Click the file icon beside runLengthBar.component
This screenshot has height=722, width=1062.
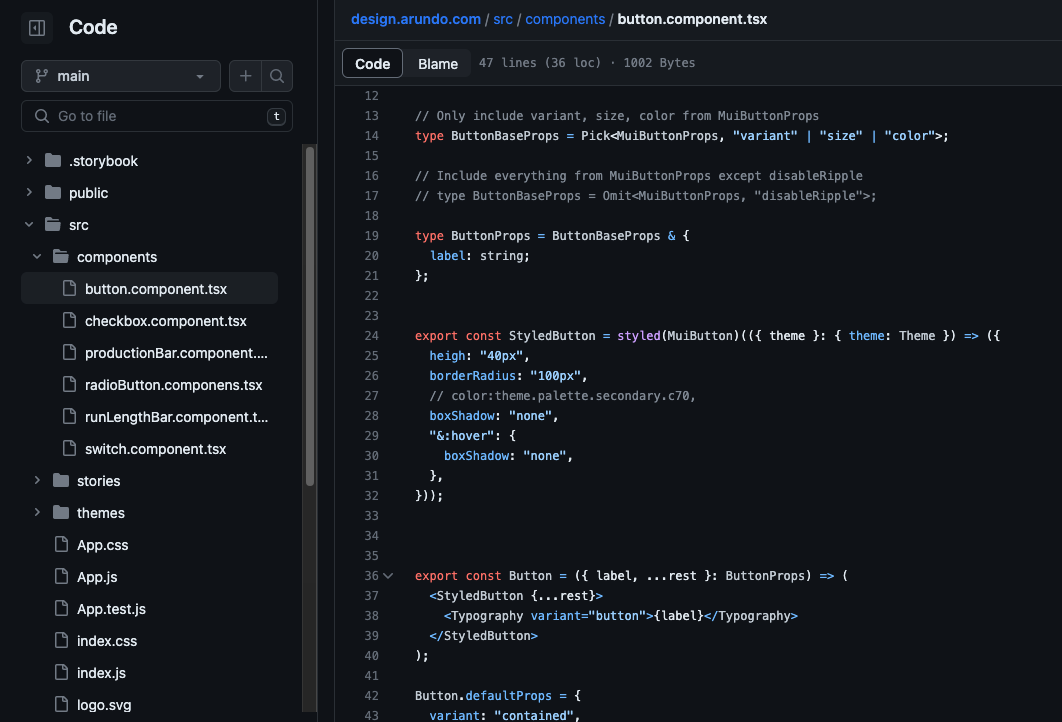click(69, 417)
